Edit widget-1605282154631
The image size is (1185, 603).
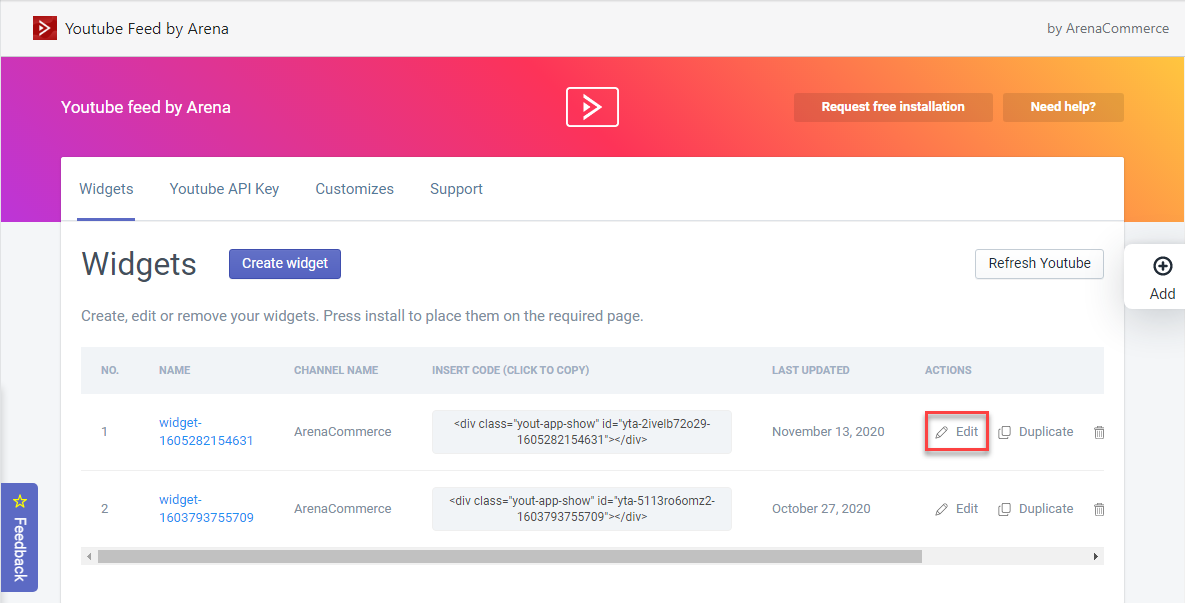[x=957, y=432]
